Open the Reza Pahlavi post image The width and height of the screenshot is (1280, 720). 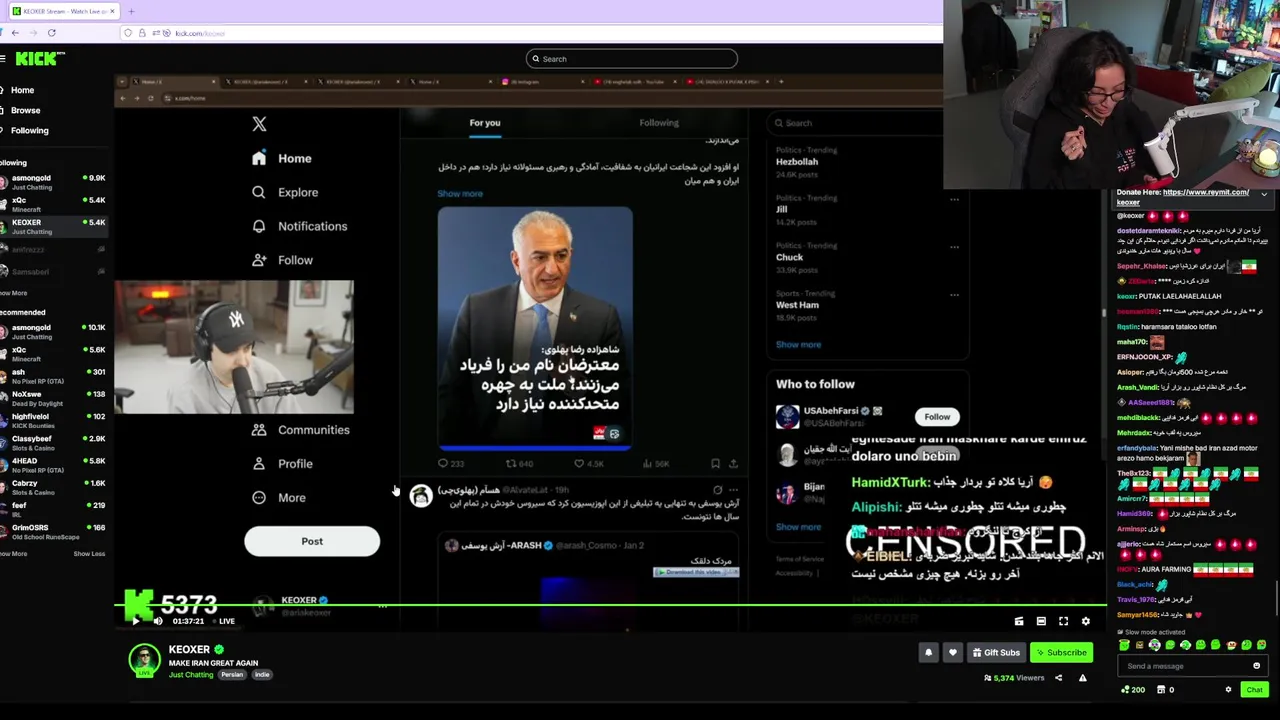pos(535,328)
